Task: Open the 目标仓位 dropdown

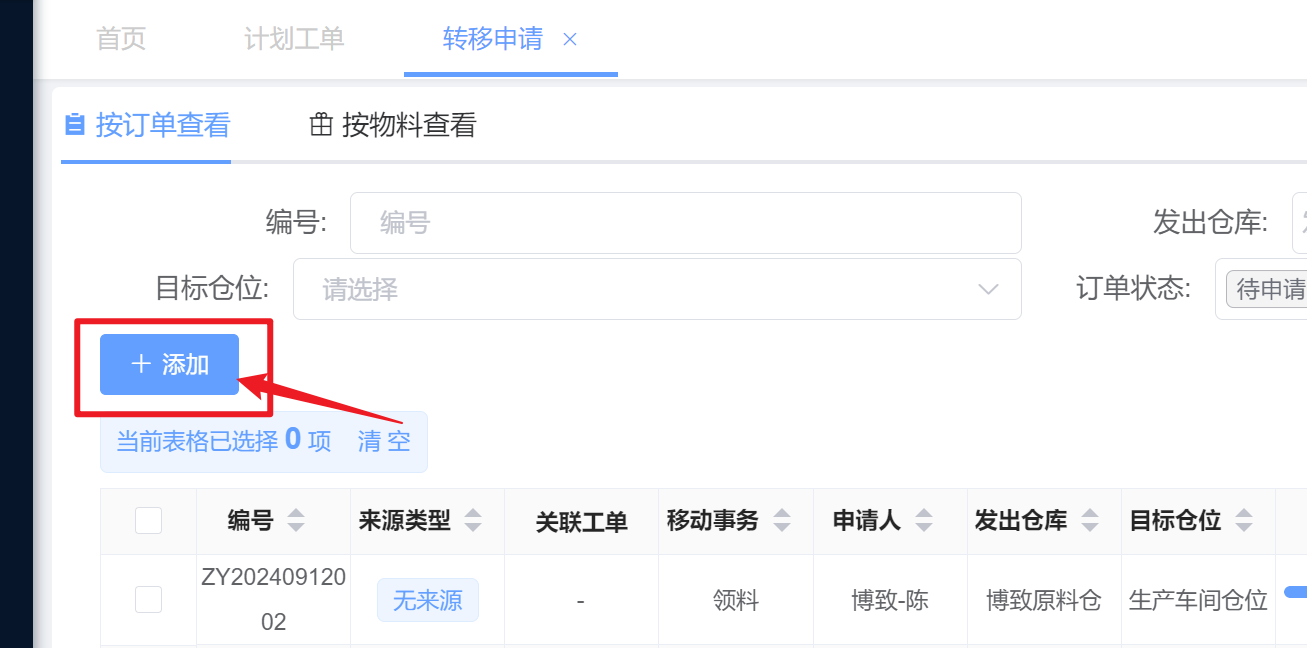Action: click(657, 289)
